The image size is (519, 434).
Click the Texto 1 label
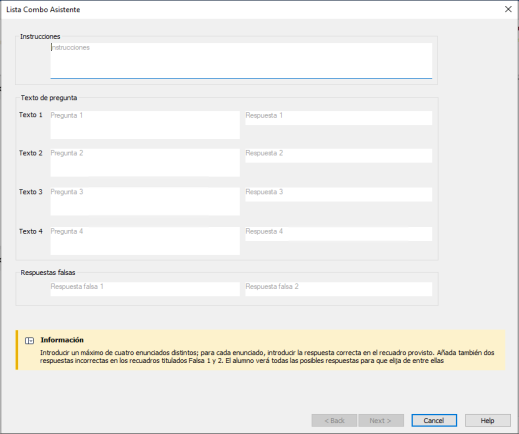click(31, 115)
